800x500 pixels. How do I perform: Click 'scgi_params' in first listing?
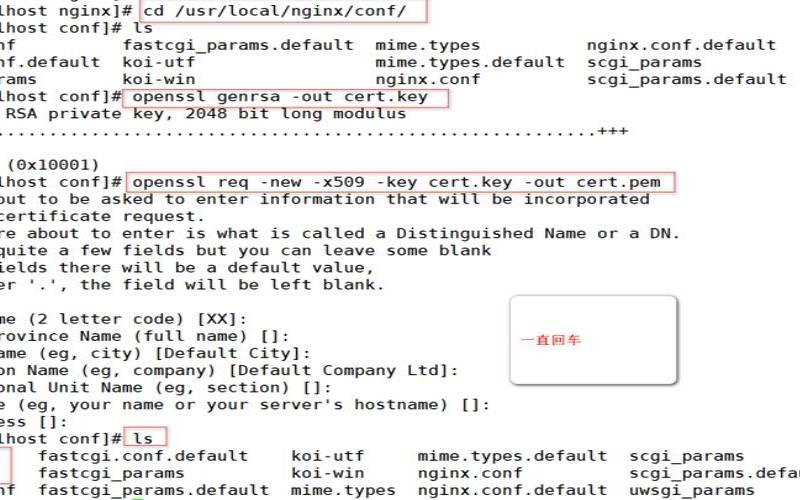click(644, 63)
